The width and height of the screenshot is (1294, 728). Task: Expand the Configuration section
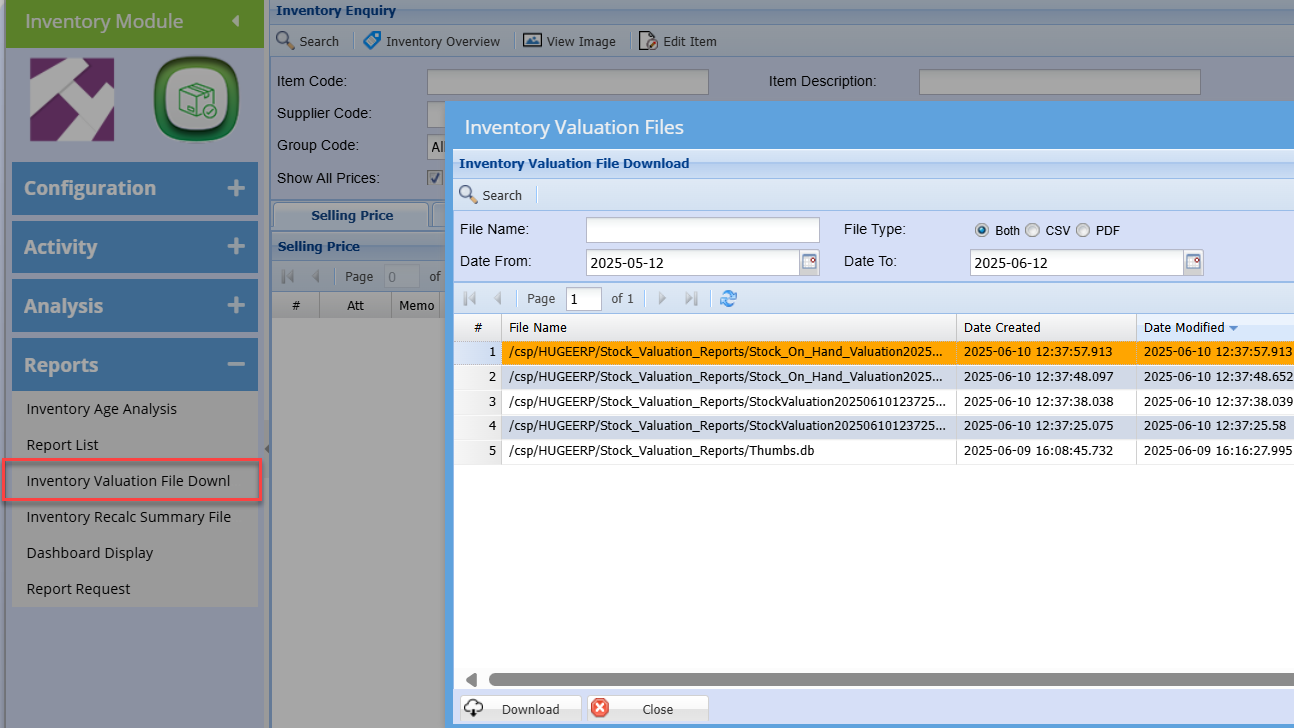[x=135, y=188]
